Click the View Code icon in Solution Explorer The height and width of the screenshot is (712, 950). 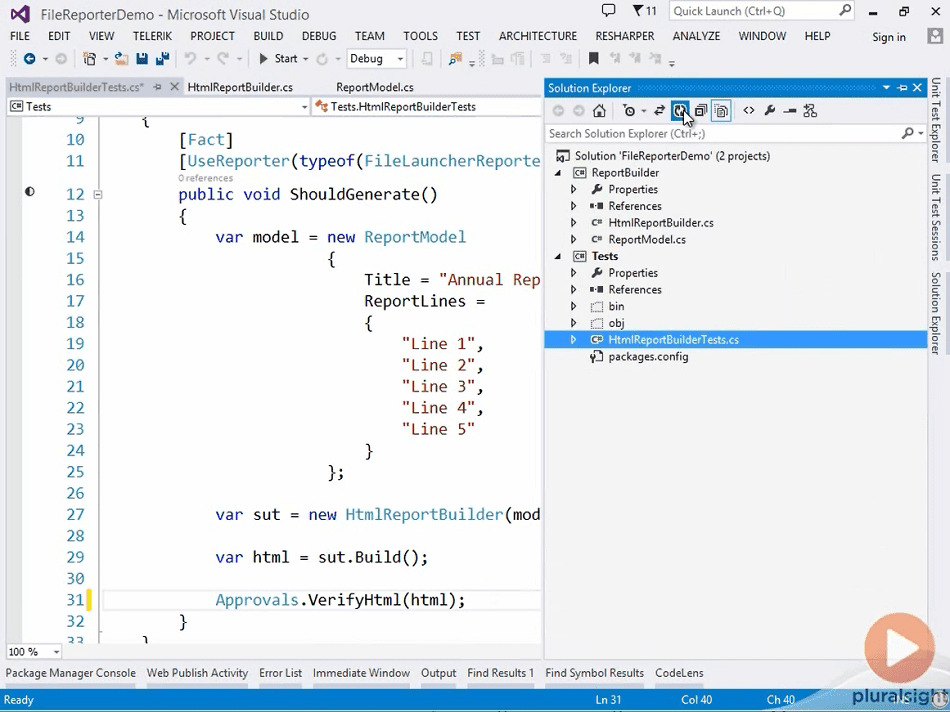click(749, 111)
